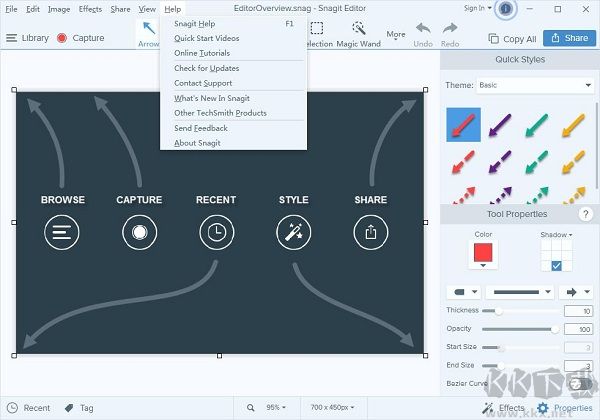600x420 pixels.
Task: Click the blue Share button
Action: point(569,38)
